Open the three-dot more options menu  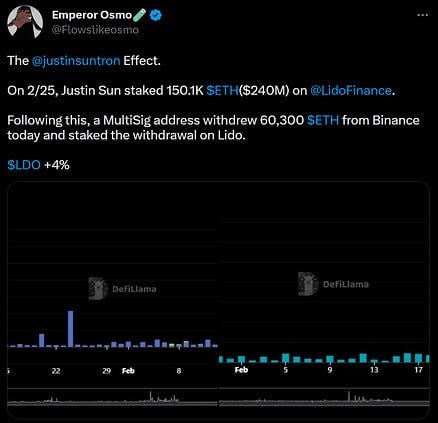click(422, 15)
